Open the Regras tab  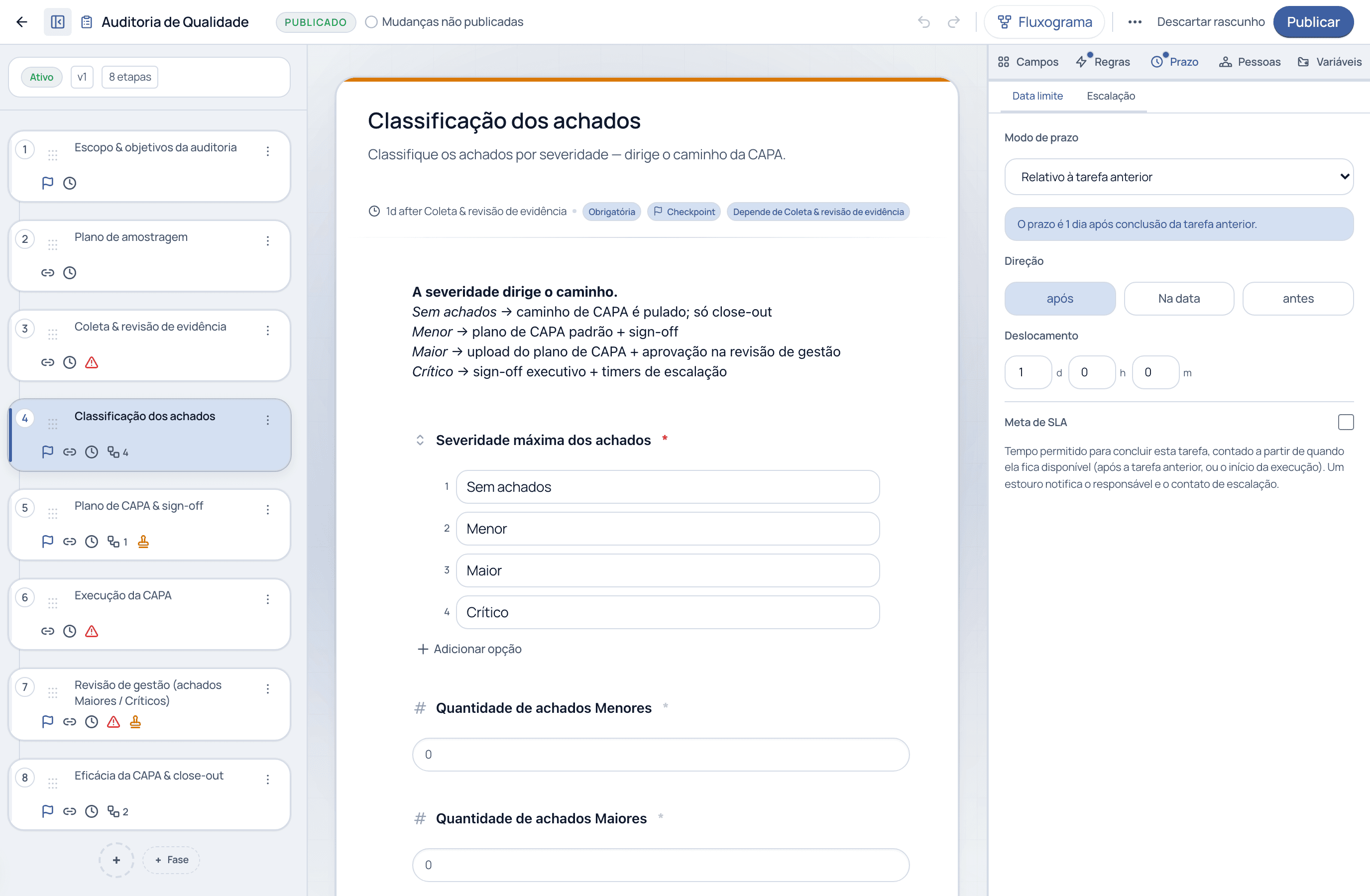[x=1103, y=62]
